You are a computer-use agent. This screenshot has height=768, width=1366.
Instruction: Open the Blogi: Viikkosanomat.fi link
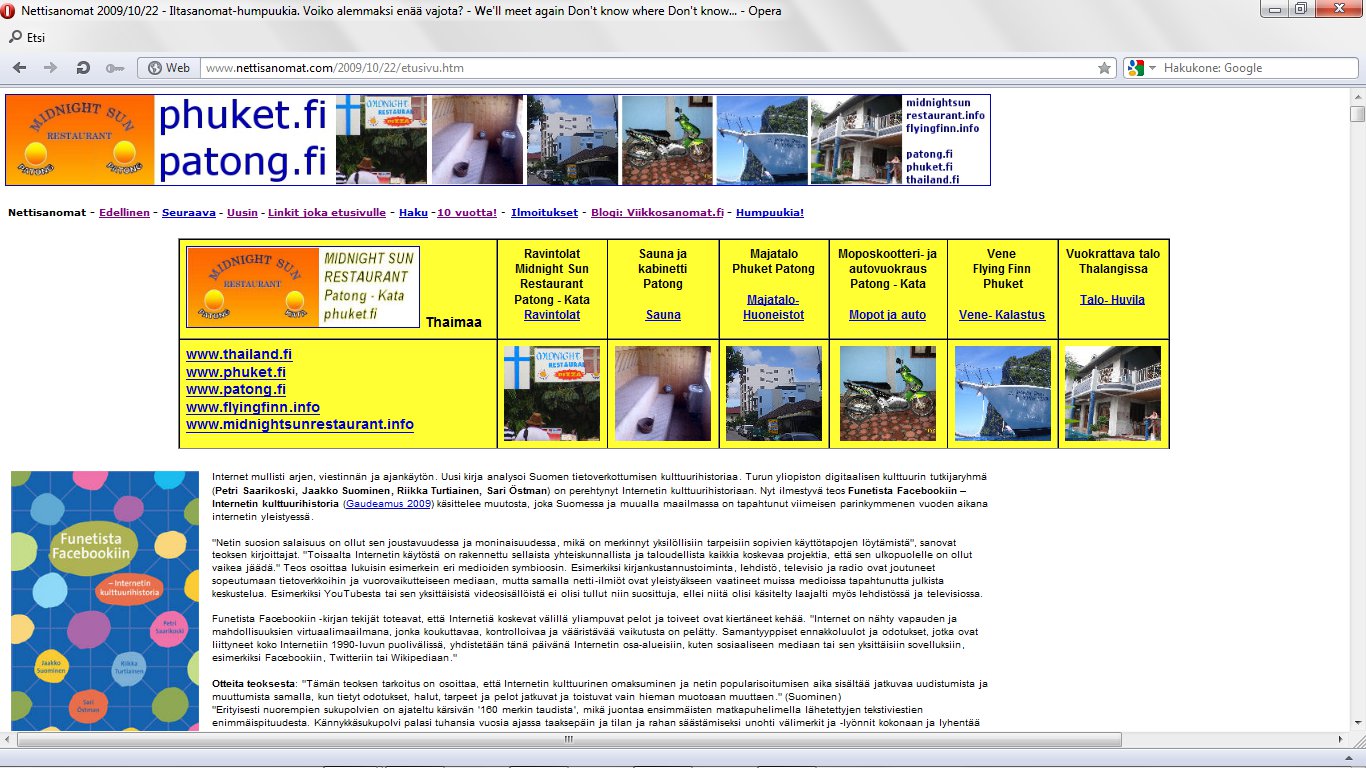click(x=656, y=213)
